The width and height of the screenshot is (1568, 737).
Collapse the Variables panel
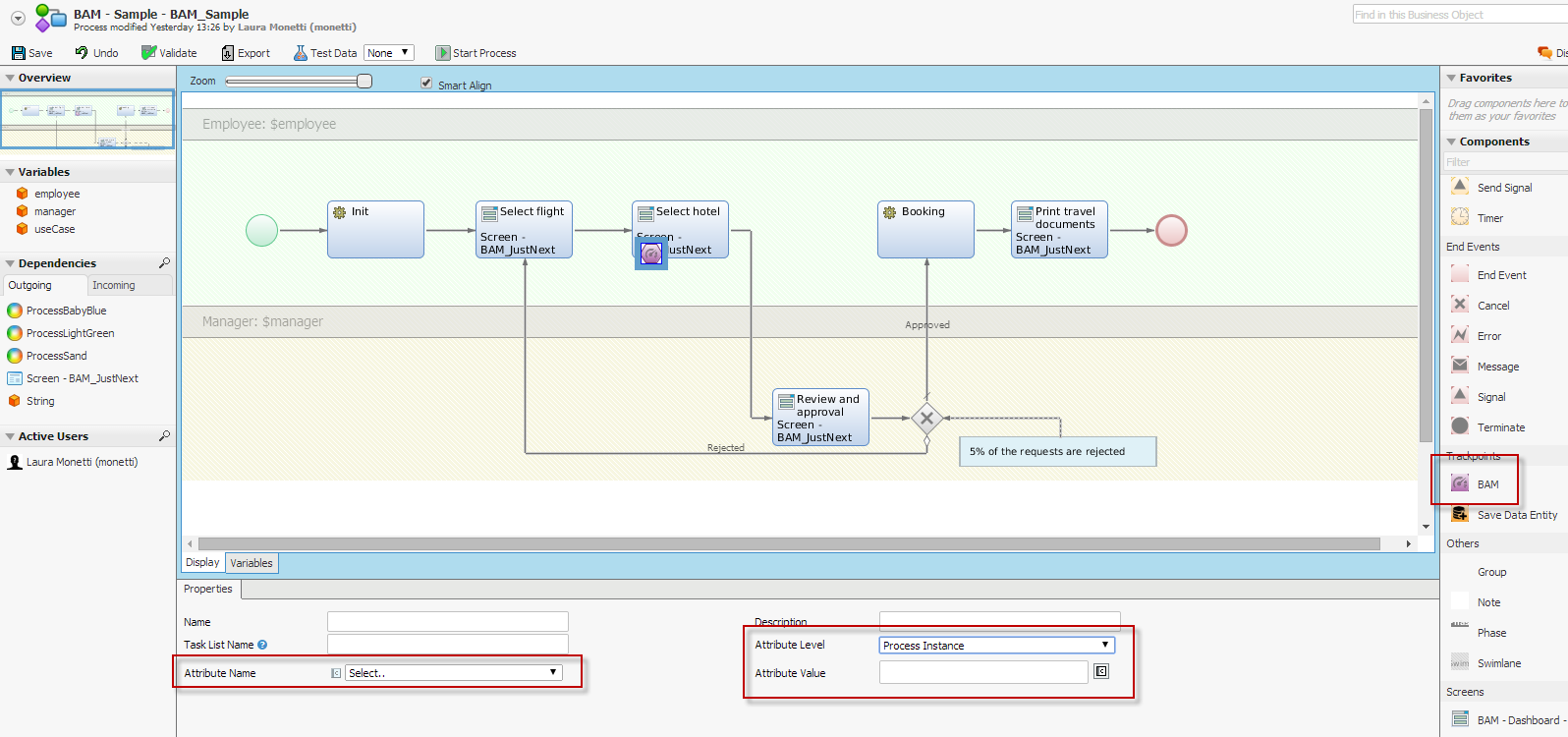coord(10,172)
